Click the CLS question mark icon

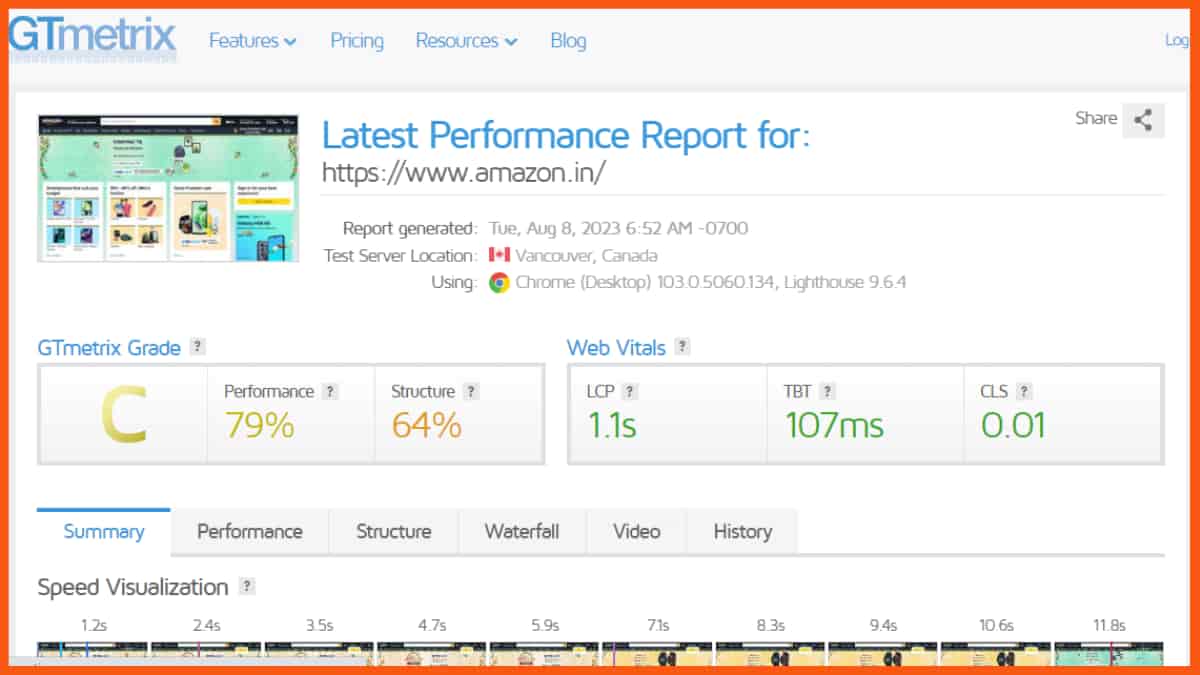click(x=1024, y=392)
